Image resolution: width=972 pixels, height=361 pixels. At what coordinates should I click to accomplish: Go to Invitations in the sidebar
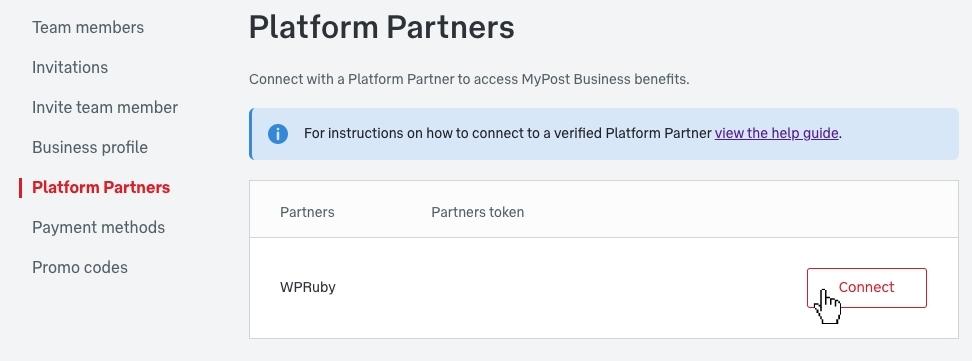pyautogui.click(x=70, y=67)
